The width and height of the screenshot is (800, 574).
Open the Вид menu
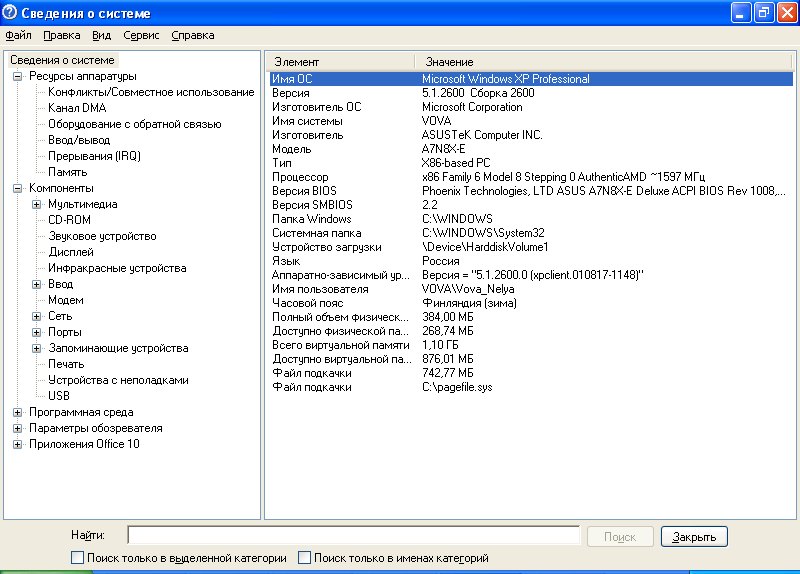coord(102,36)
